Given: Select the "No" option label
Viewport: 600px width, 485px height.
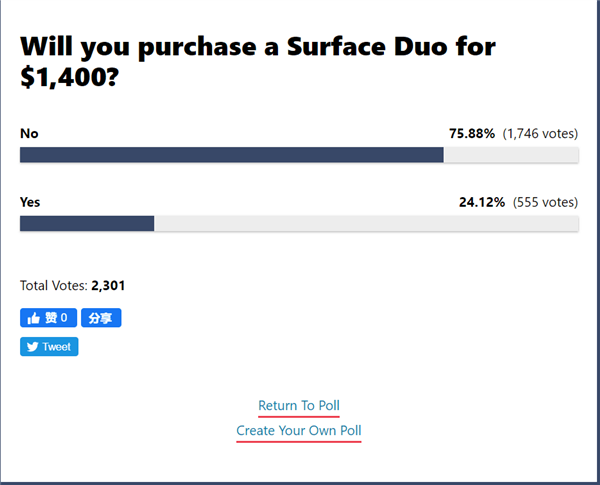Looking at the screenshot, I should [x=29, y=133].
